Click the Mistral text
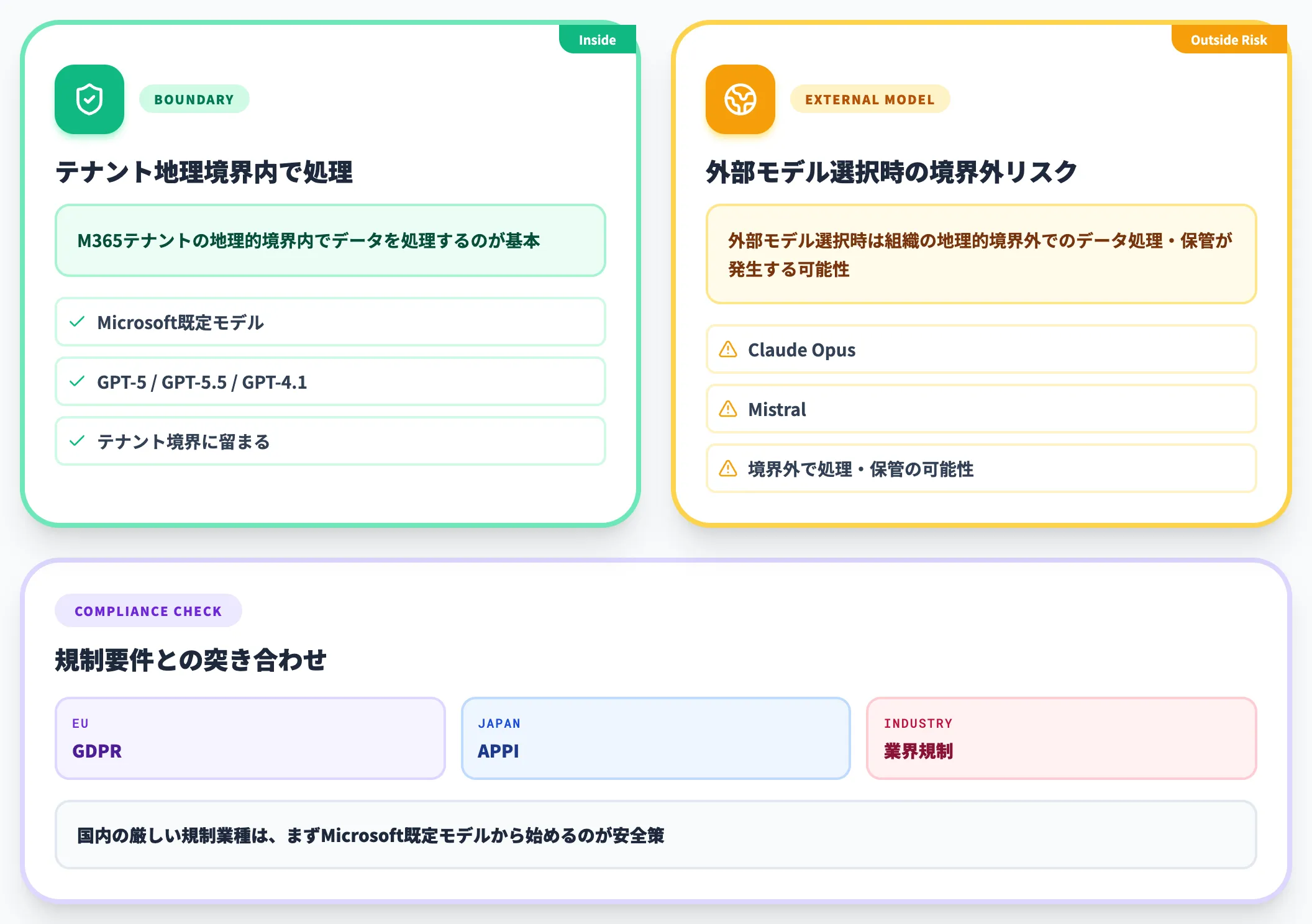The width and height of the screenshot is (1312, 924). (777, 409)
